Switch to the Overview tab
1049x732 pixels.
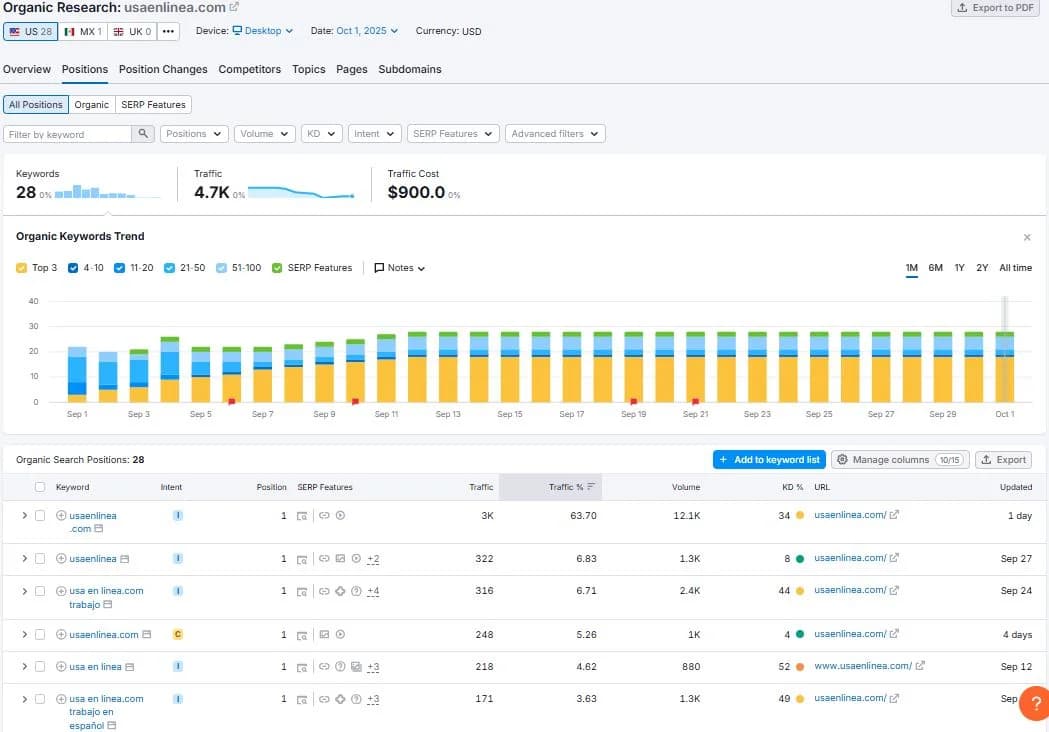[x=27, y=70]
